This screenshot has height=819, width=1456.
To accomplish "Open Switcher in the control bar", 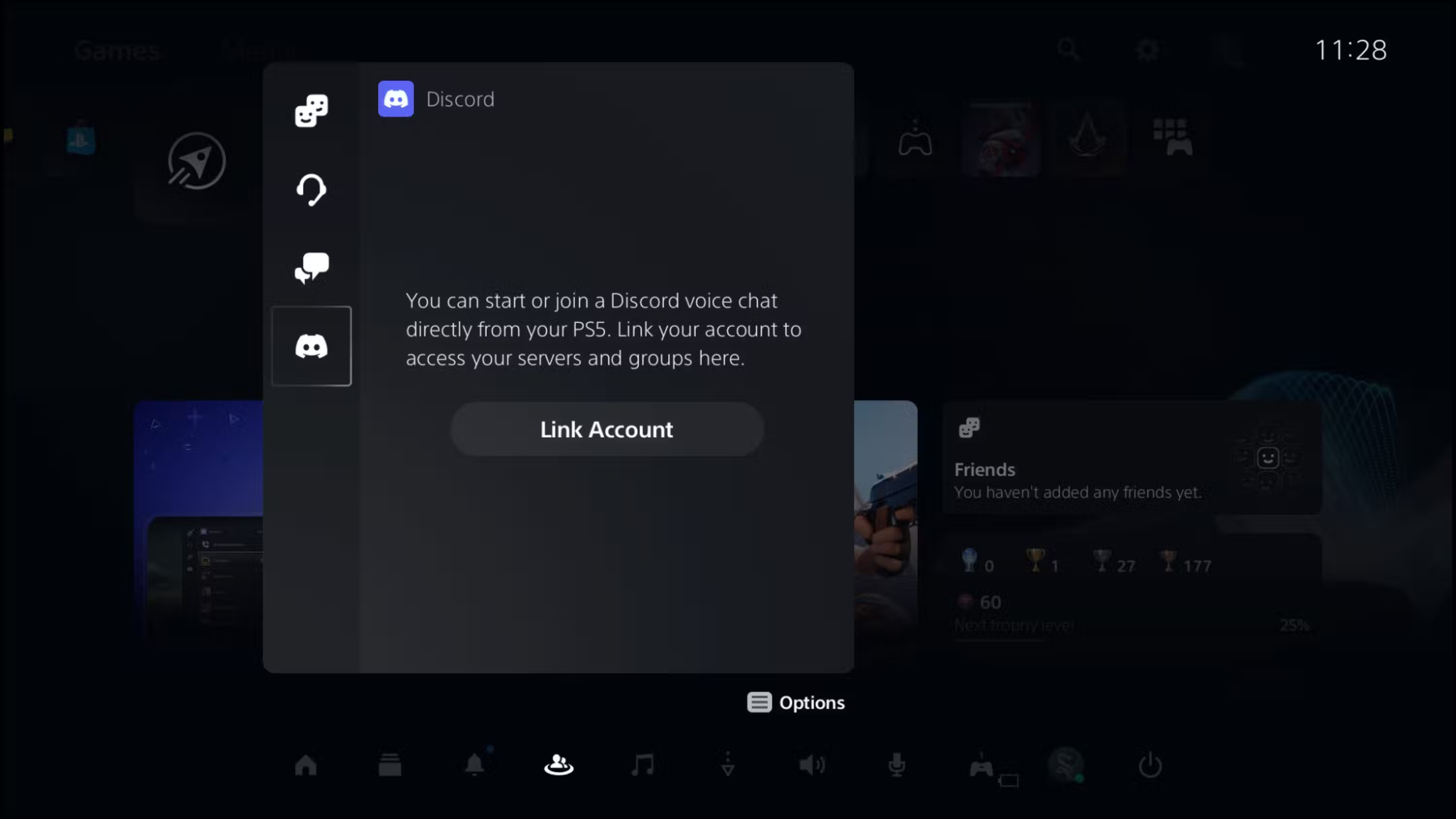I will (389, 765).
